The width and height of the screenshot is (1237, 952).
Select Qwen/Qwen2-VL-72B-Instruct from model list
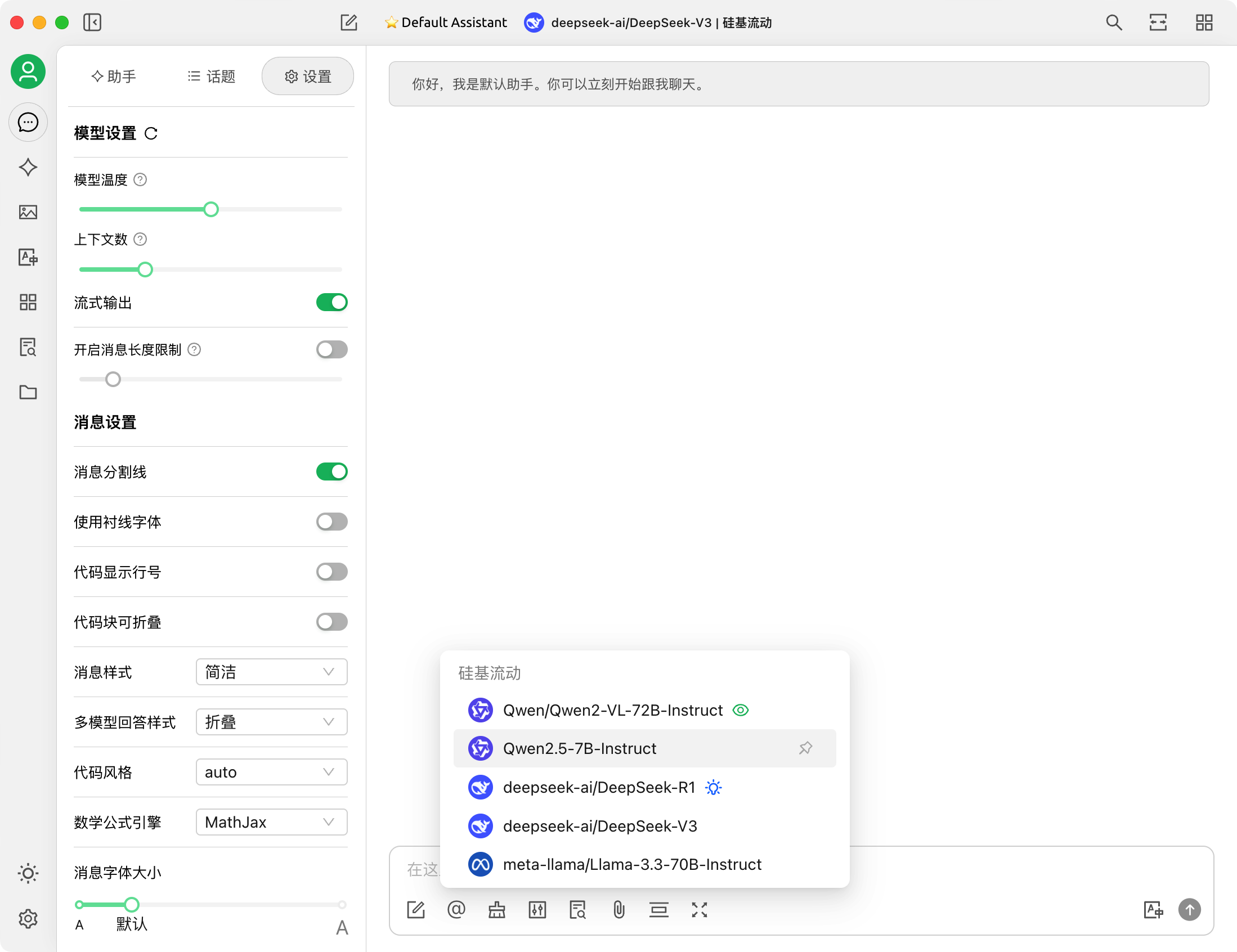tap(644, 710)
